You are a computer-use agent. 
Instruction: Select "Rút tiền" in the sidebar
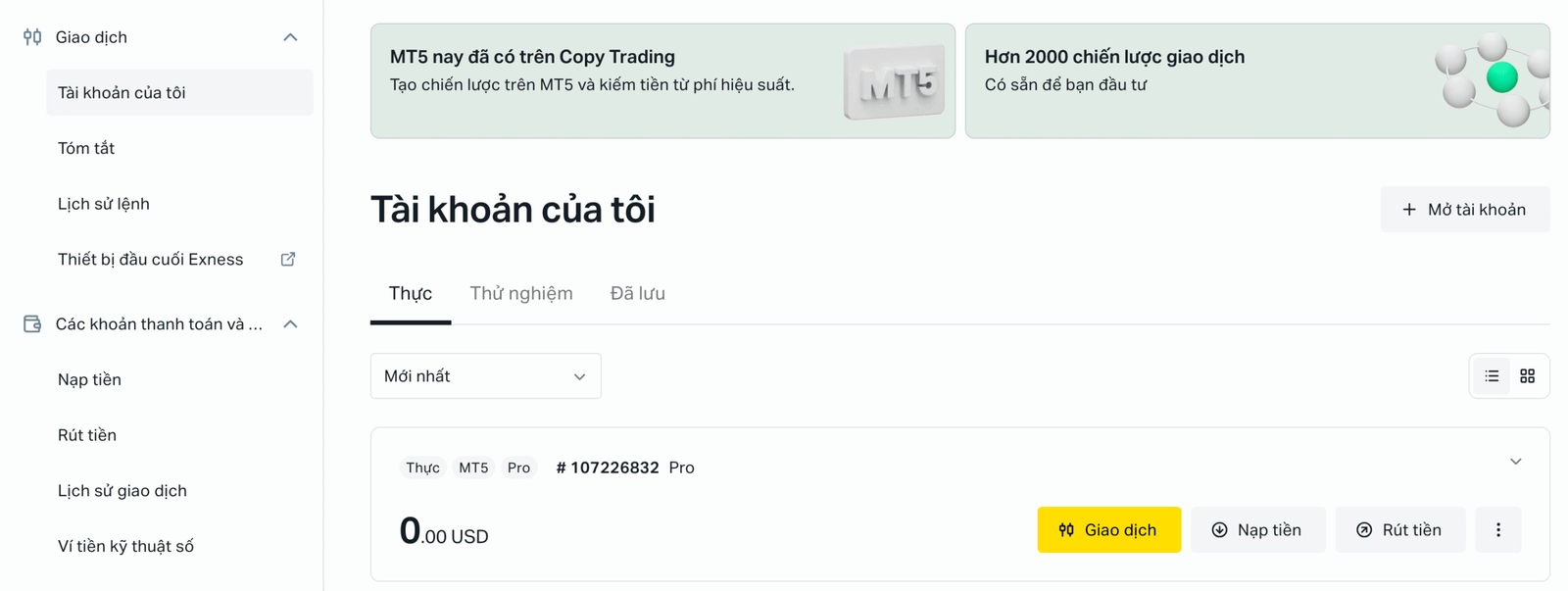[86, 434]
